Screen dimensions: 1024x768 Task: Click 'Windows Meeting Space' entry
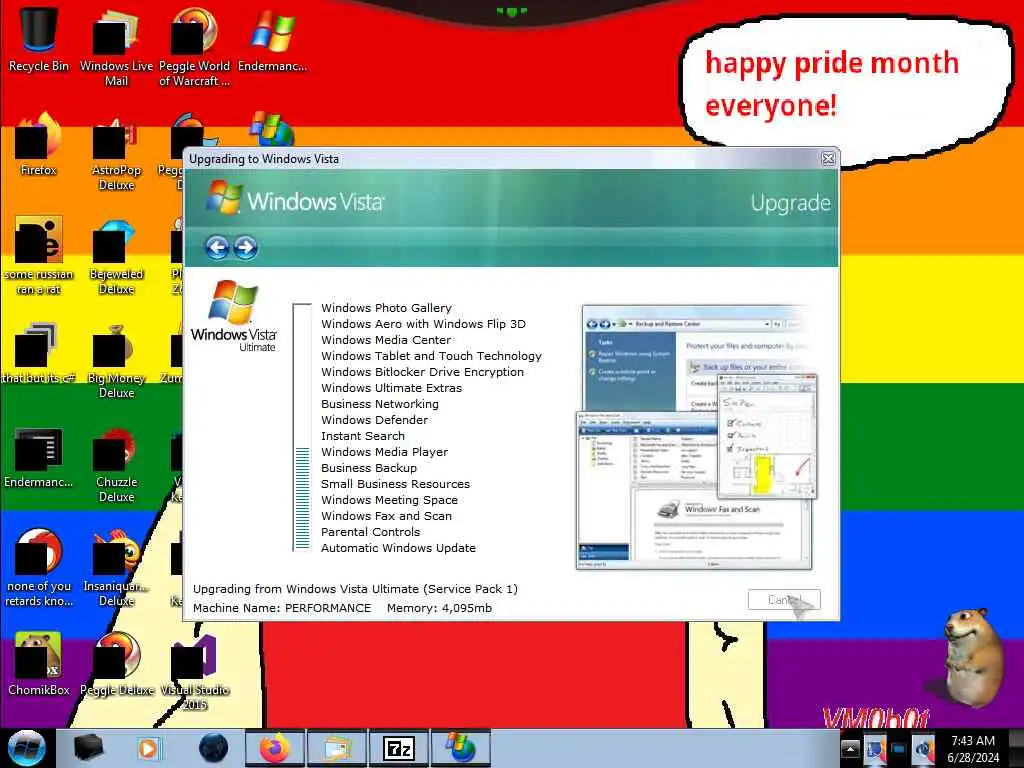pyautogui.click(x=389, y=500)
